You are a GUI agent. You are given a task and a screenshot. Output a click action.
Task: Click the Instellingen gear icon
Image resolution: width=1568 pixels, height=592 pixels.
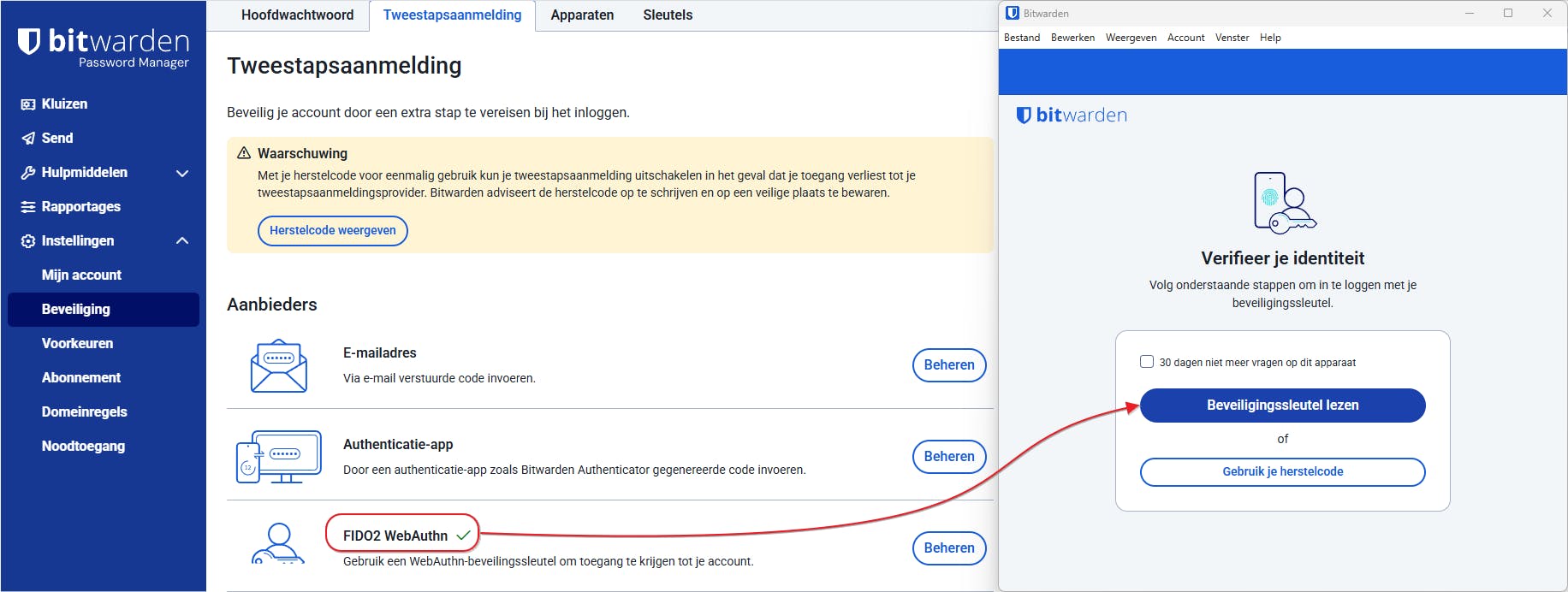28,241
